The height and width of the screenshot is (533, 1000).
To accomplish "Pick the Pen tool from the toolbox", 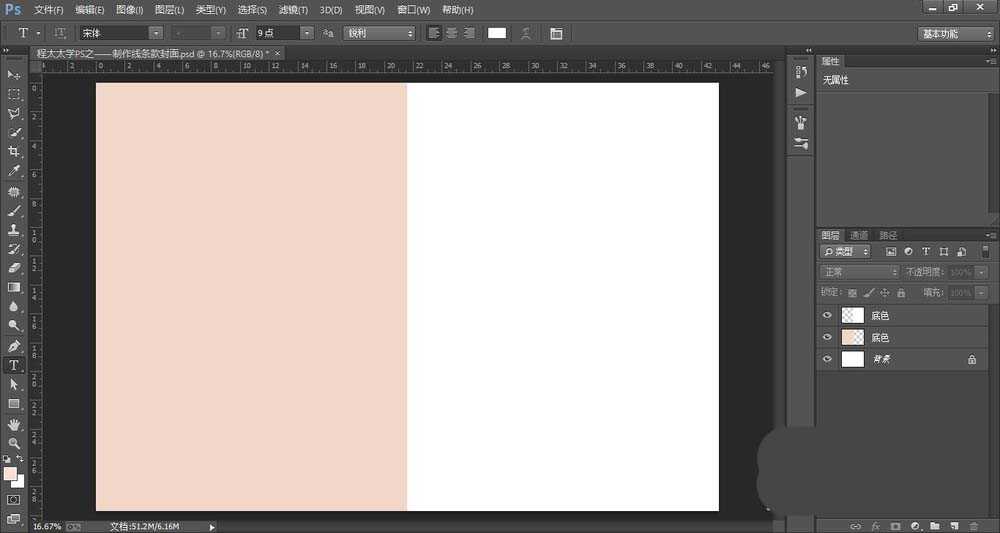I will pyautogui.click(x=14, y=346).
